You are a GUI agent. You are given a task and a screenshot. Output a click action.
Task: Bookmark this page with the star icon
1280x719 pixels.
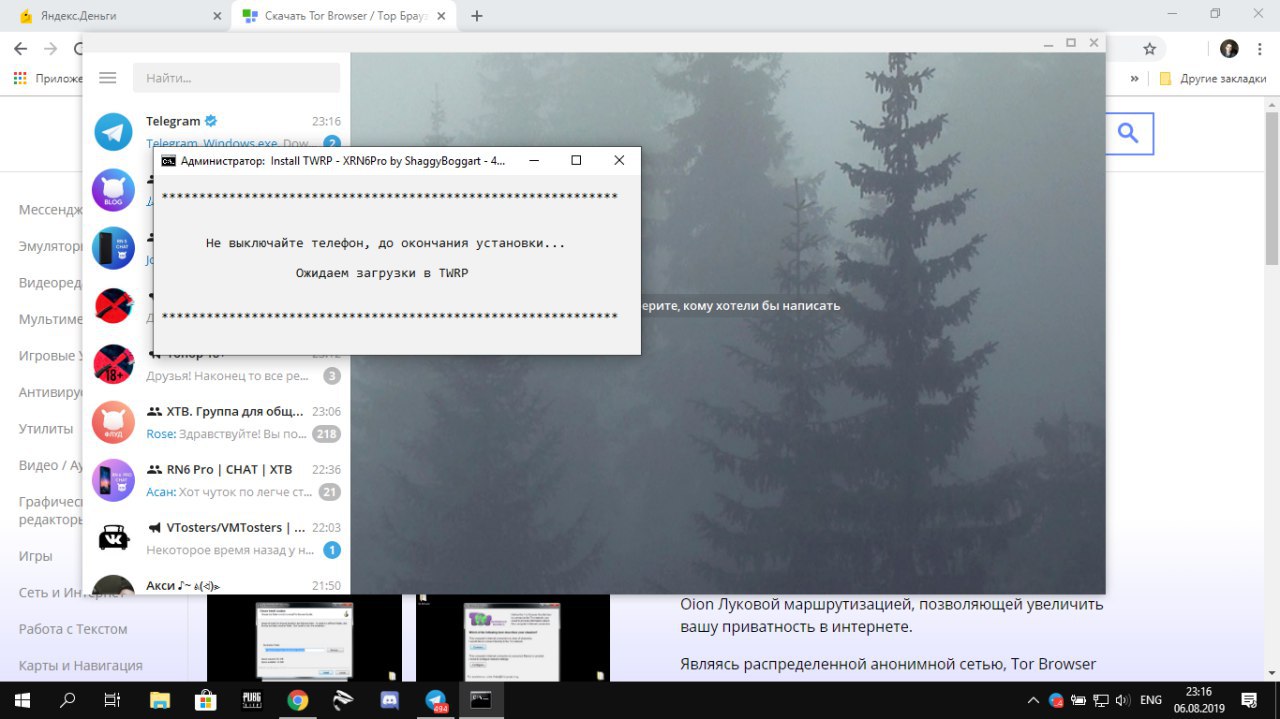coord(1150,49)
